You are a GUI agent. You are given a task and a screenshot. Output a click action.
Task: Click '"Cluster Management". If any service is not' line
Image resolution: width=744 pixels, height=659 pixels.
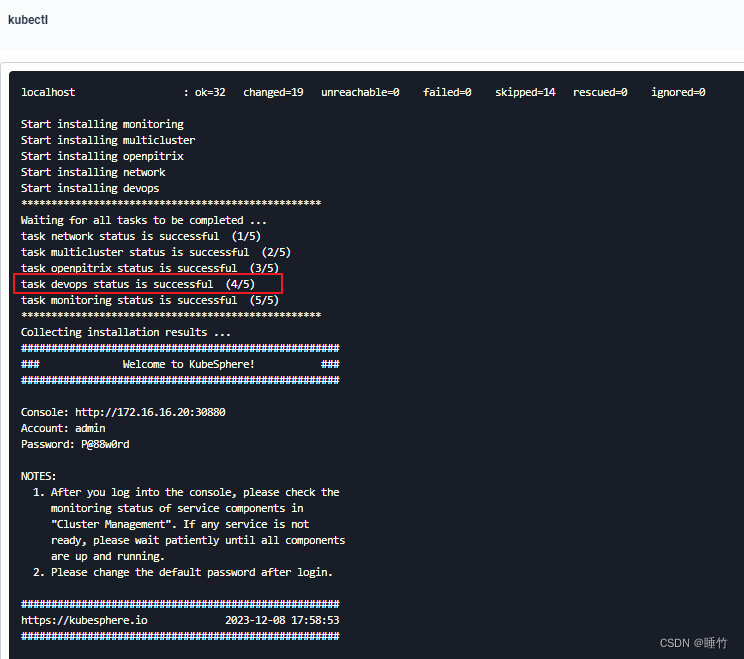tap(180, 524)
